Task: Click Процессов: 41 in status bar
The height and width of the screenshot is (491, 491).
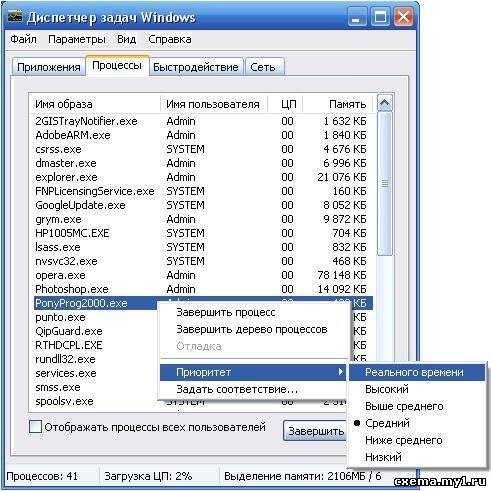Action: tap(42, 476)
